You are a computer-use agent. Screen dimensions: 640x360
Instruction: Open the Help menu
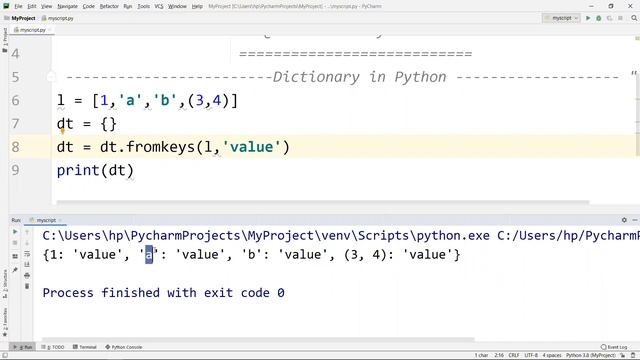point(197,6)
